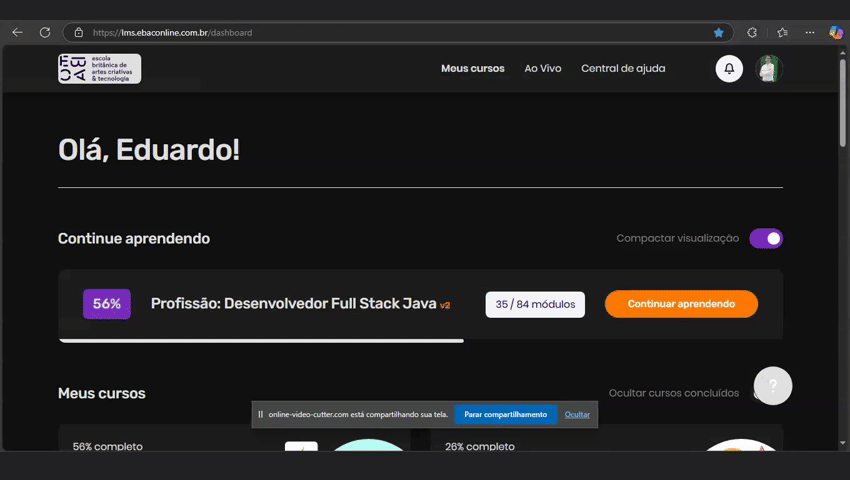Open the notifications bell
The width and height of the screenshot is (850, 480).
pyautogui.click(x=729, y=68)
